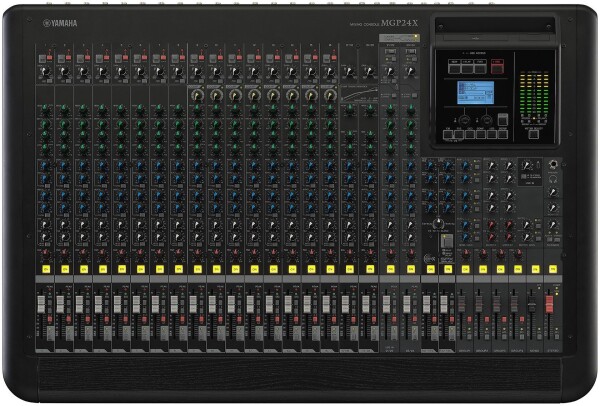600x406 pixels.
Task: Click the black Mono master fader
Action: (532, 304)
